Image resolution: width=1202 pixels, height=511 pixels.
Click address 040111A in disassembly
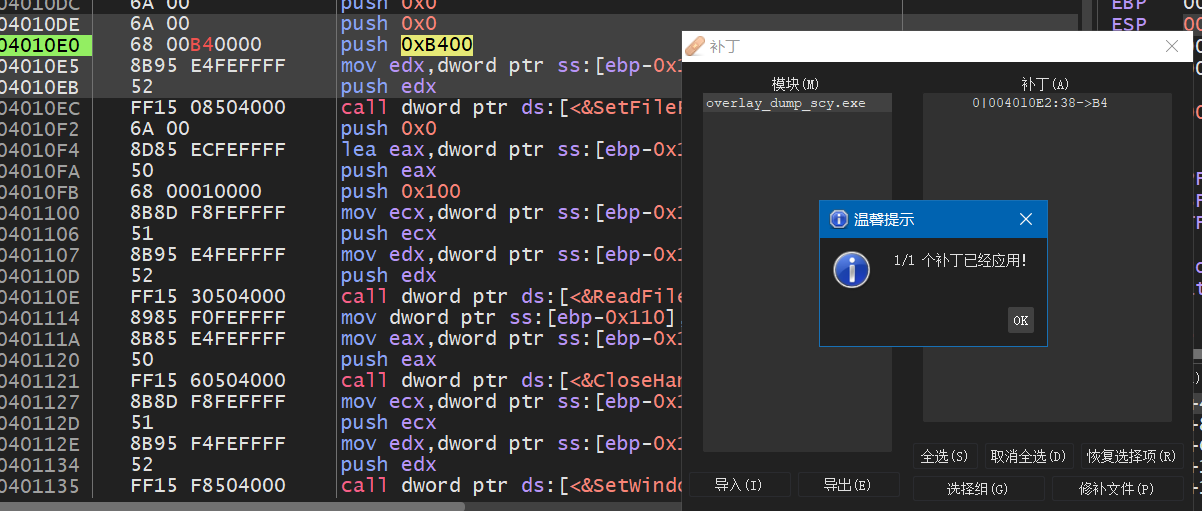pyautogui.click(x=40, y=338)
